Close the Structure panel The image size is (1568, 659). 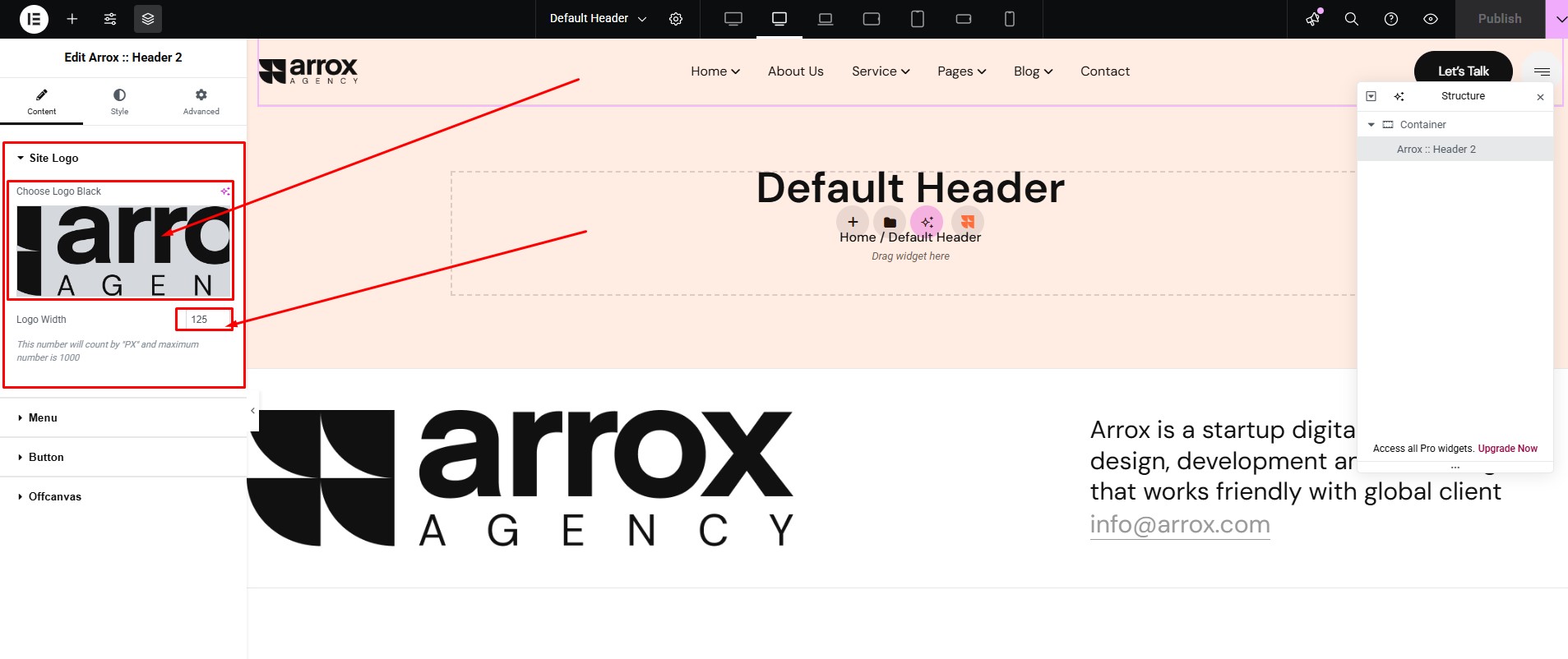(1540, 97)
